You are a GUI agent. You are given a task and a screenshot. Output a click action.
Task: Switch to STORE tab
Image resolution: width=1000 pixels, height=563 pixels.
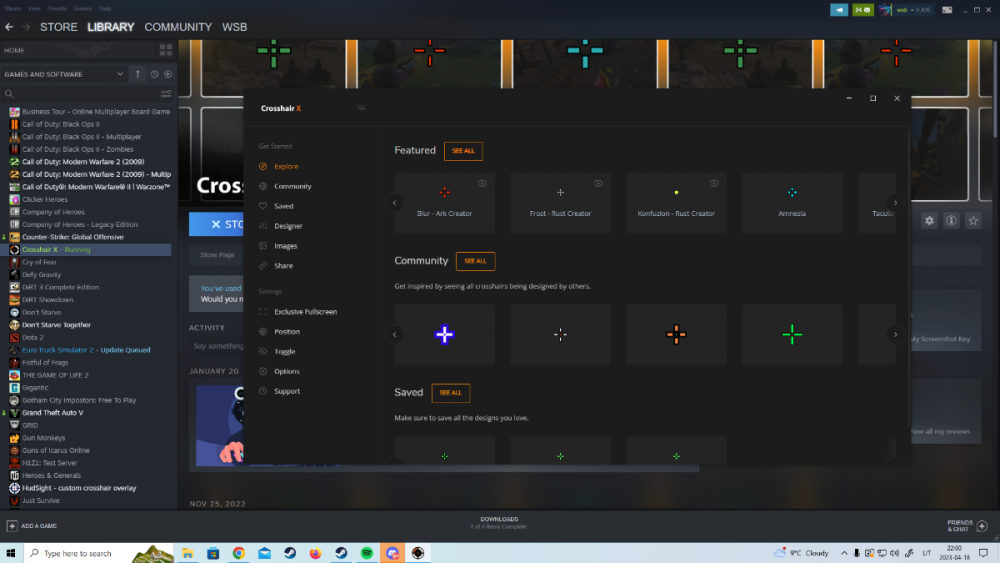(x=59, y=27)
